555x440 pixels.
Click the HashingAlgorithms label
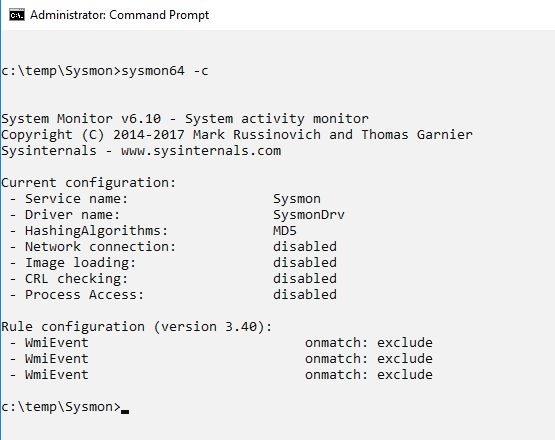(x=96, y=231)
